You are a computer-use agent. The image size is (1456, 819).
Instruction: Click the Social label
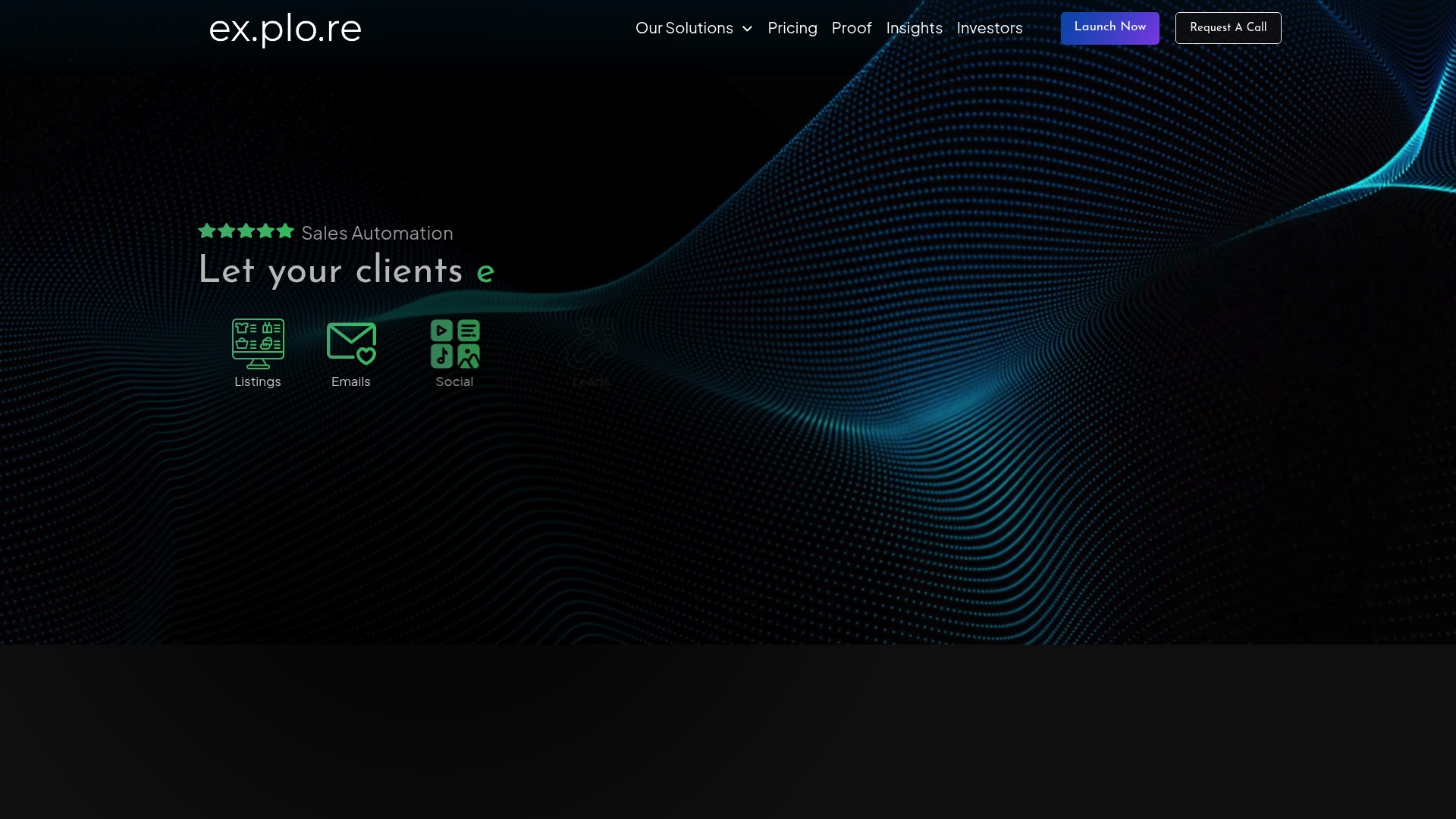pyautogui.click(x=454, y=382)
